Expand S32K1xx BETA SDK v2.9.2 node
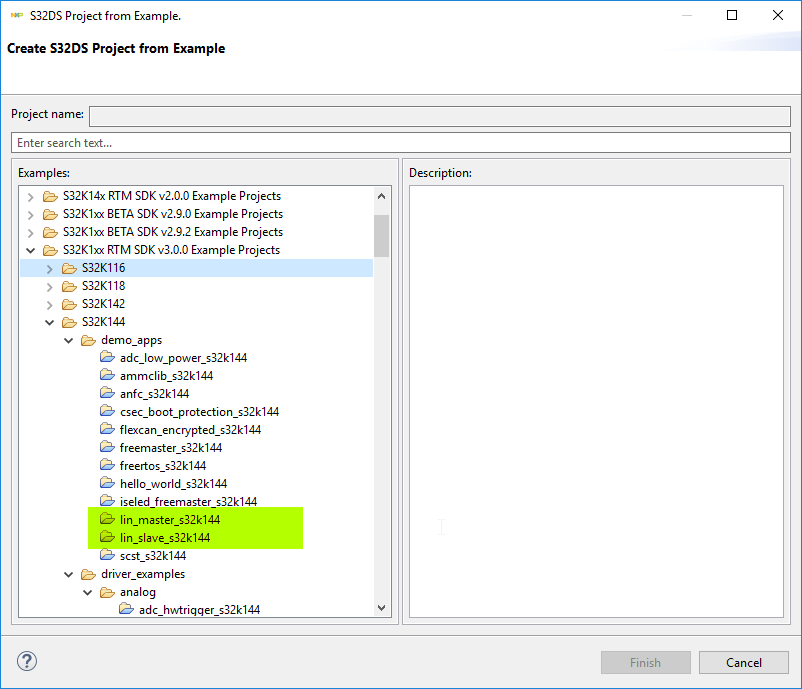 coord(31,233)
